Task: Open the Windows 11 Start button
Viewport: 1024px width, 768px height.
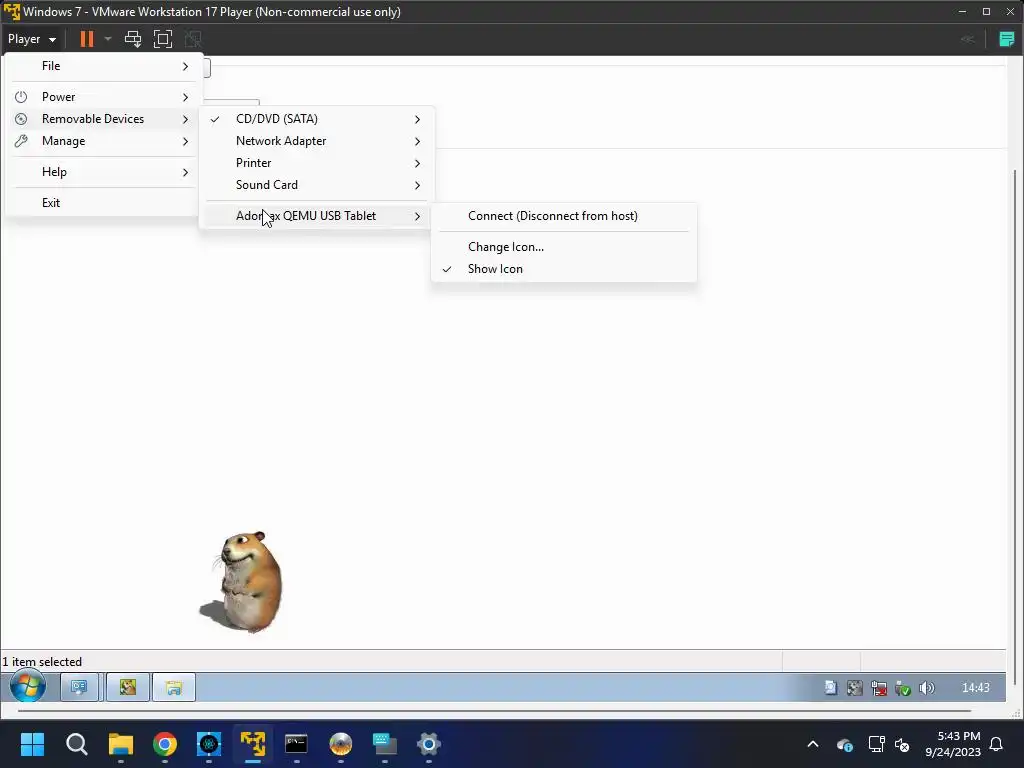Action: (x=32, y=744)
